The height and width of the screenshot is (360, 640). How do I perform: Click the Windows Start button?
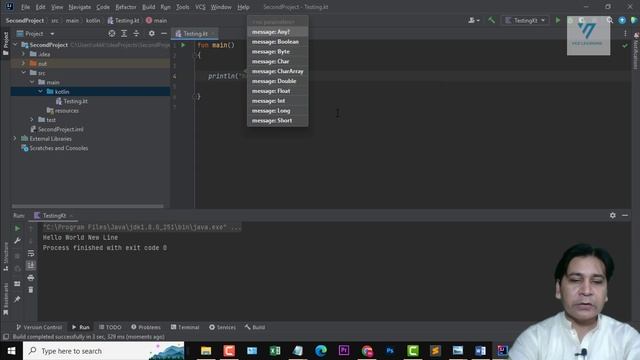coord(11,351)
